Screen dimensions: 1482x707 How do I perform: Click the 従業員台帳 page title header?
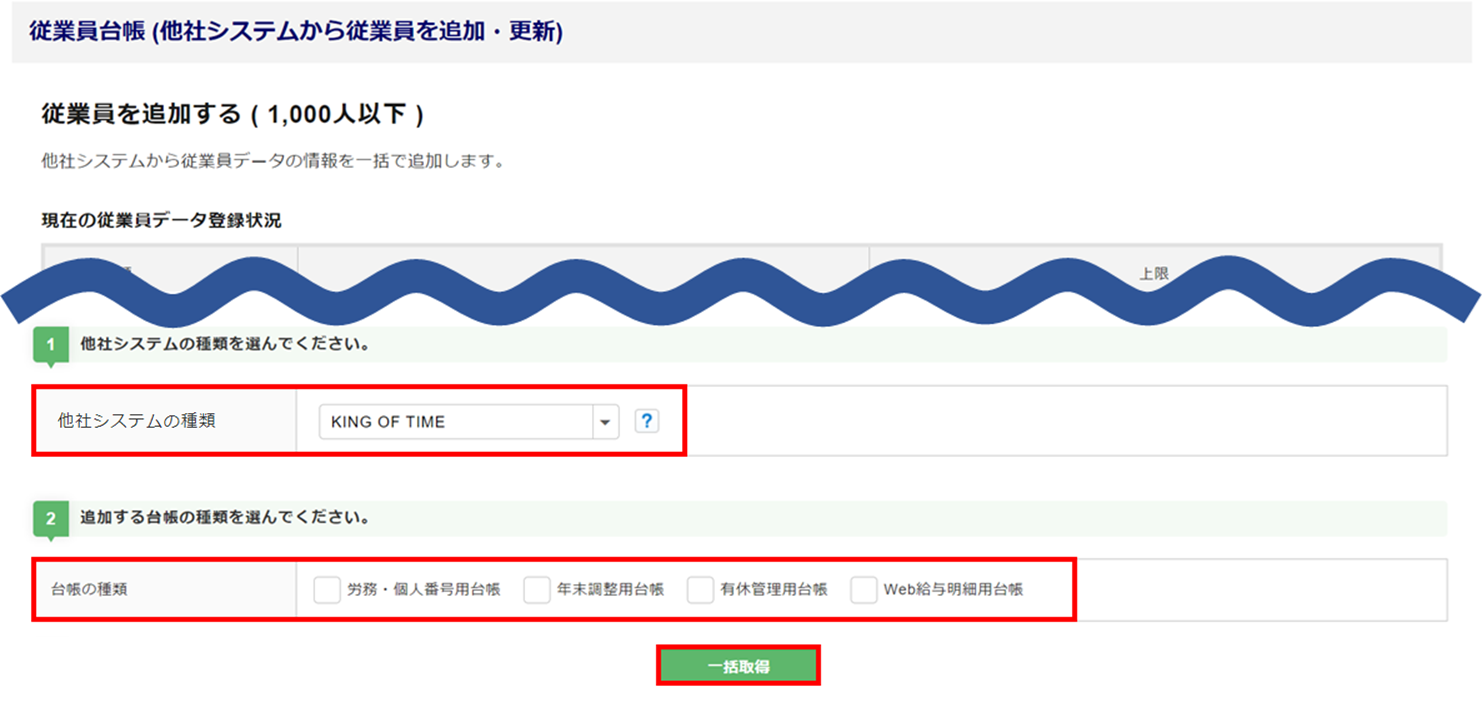(296, 32)
